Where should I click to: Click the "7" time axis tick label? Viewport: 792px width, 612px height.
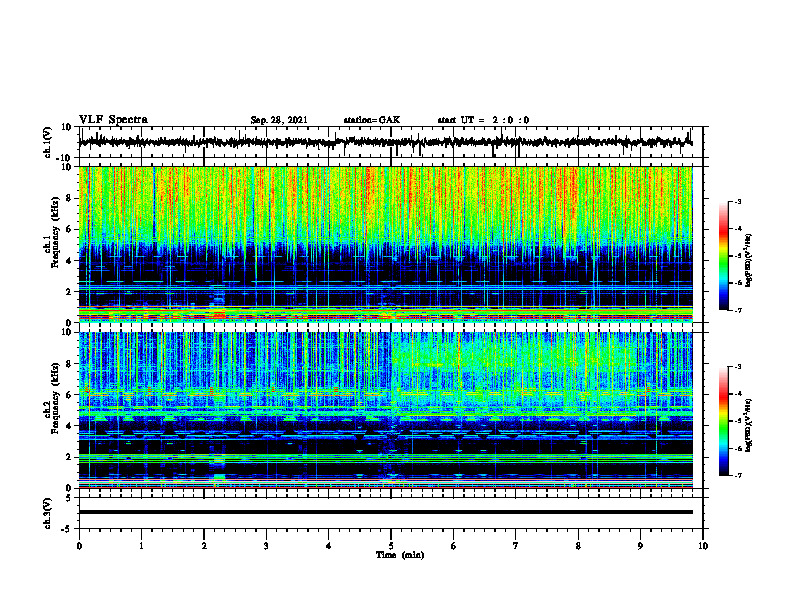tap(516, 546)
